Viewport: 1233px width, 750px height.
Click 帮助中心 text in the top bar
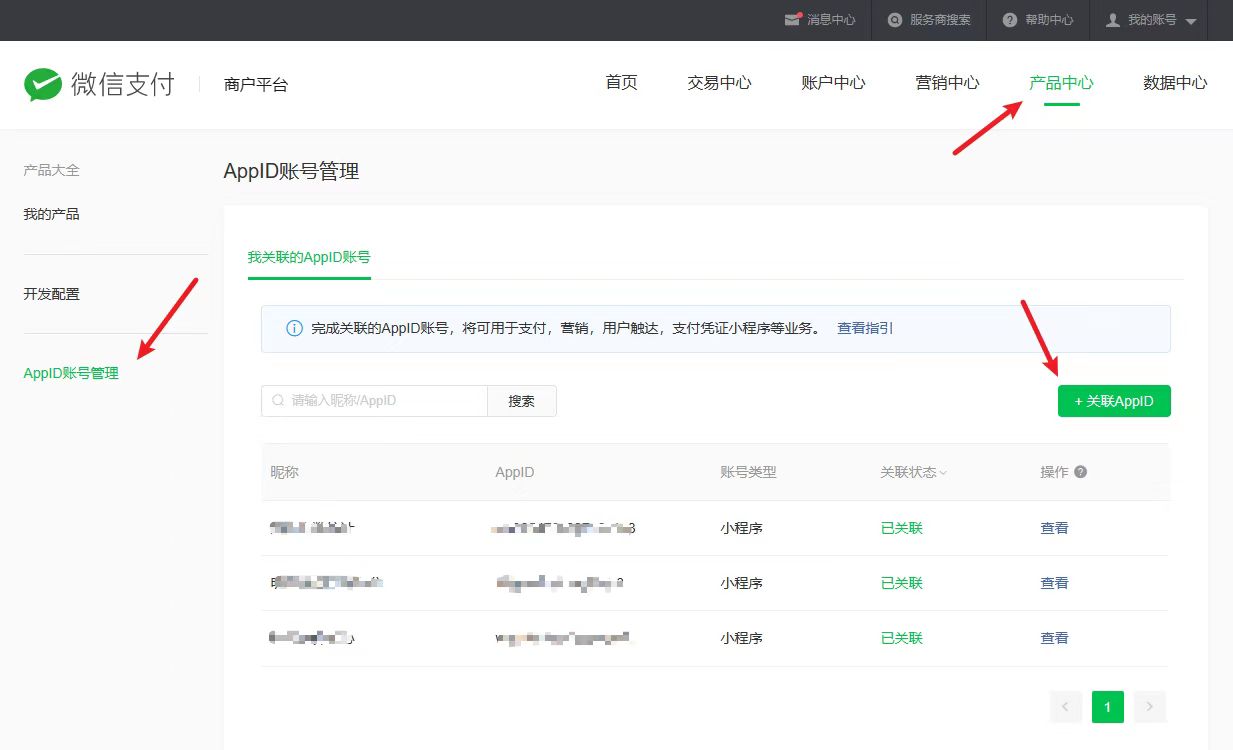[x=1049, y=20]
